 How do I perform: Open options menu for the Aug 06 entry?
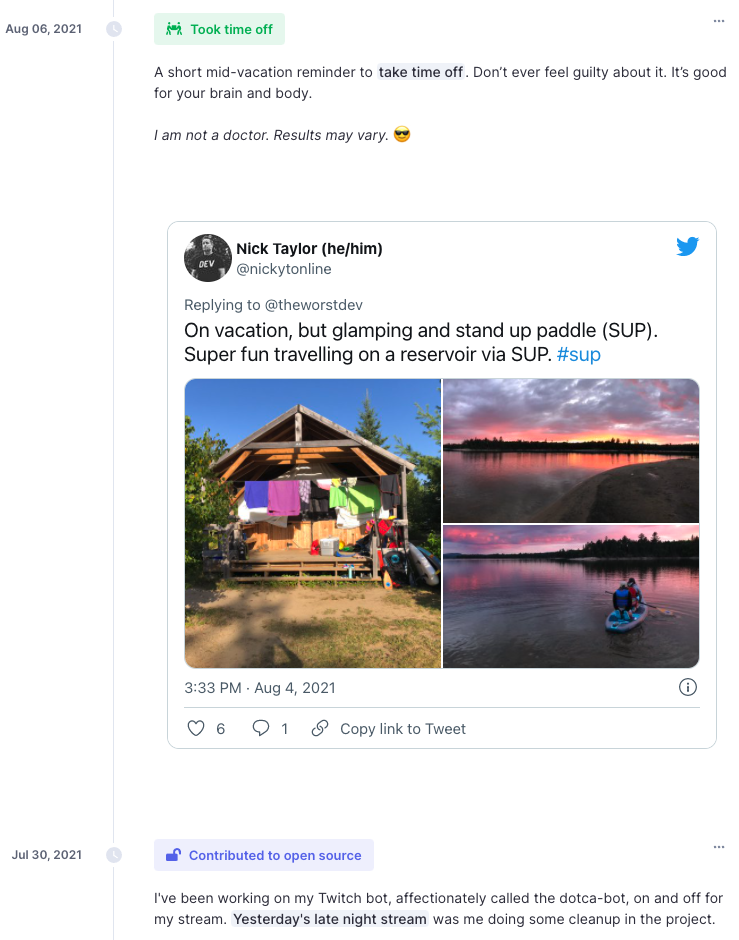point(718,21)
